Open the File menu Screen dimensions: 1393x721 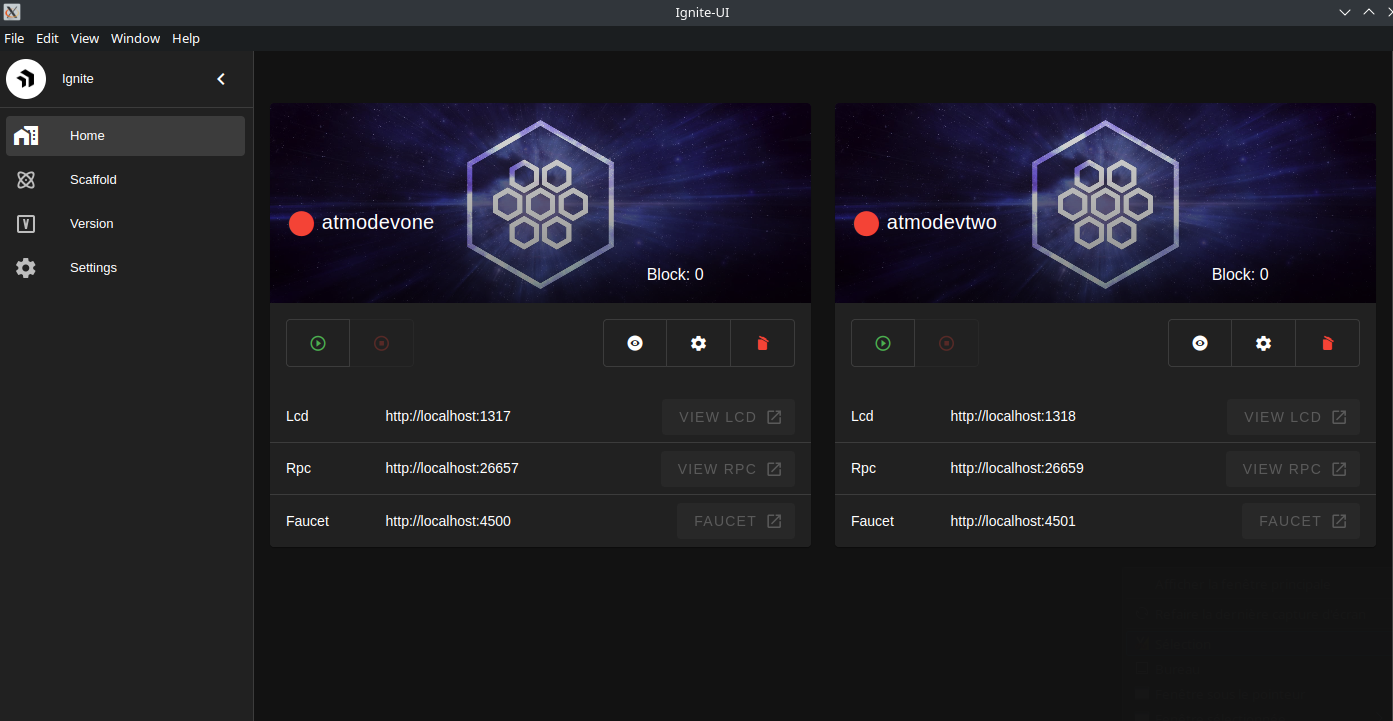click(14, 38)
